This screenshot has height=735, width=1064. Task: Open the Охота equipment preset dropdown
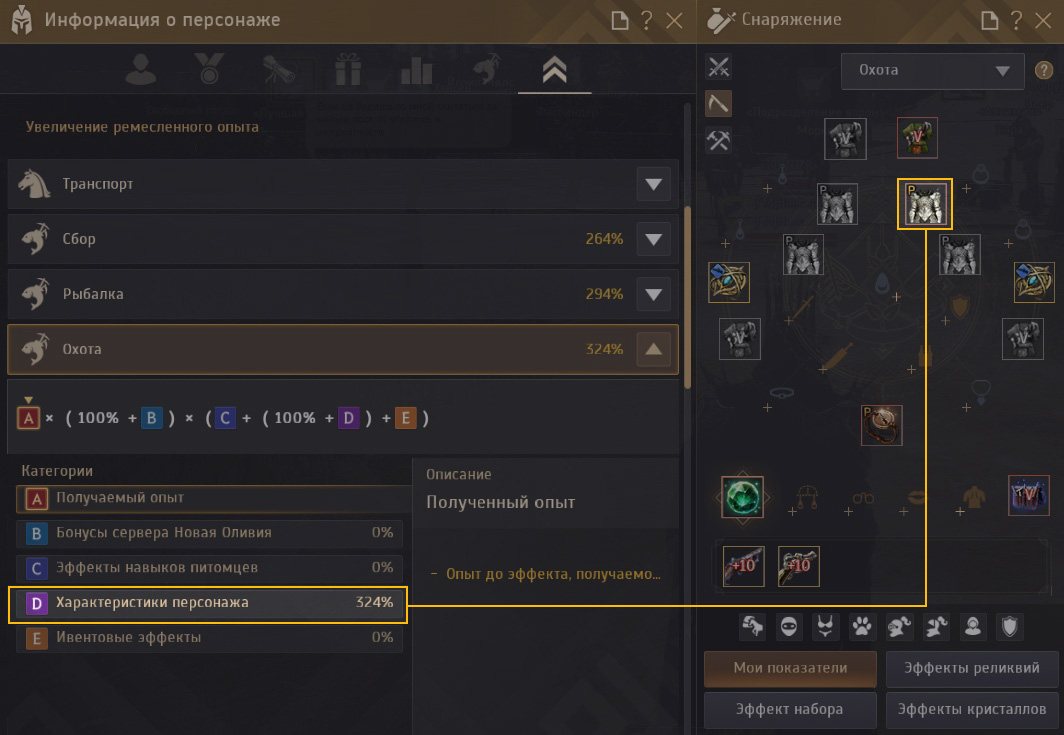[932, 71]
